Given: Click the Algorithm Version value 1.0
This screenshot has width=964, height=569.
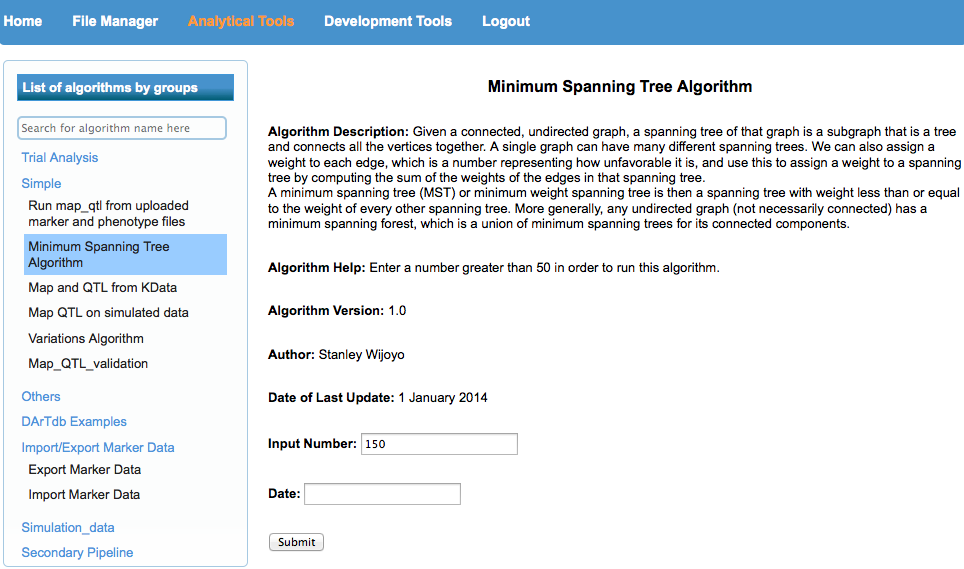Looking at the screenshot, I should (x=397, y=310).
